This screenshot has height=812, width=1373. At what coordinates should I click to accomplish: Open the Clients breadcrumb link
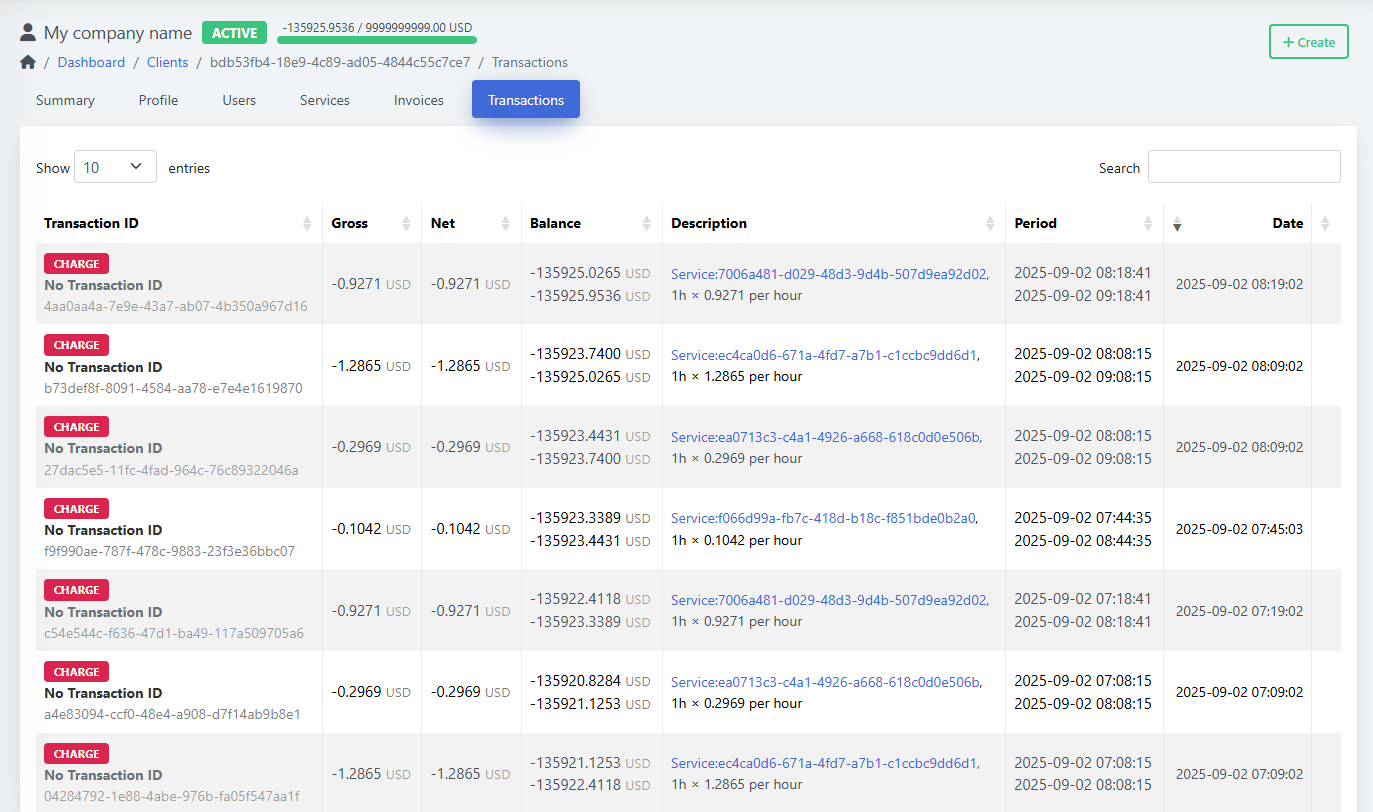pos(167,62)
